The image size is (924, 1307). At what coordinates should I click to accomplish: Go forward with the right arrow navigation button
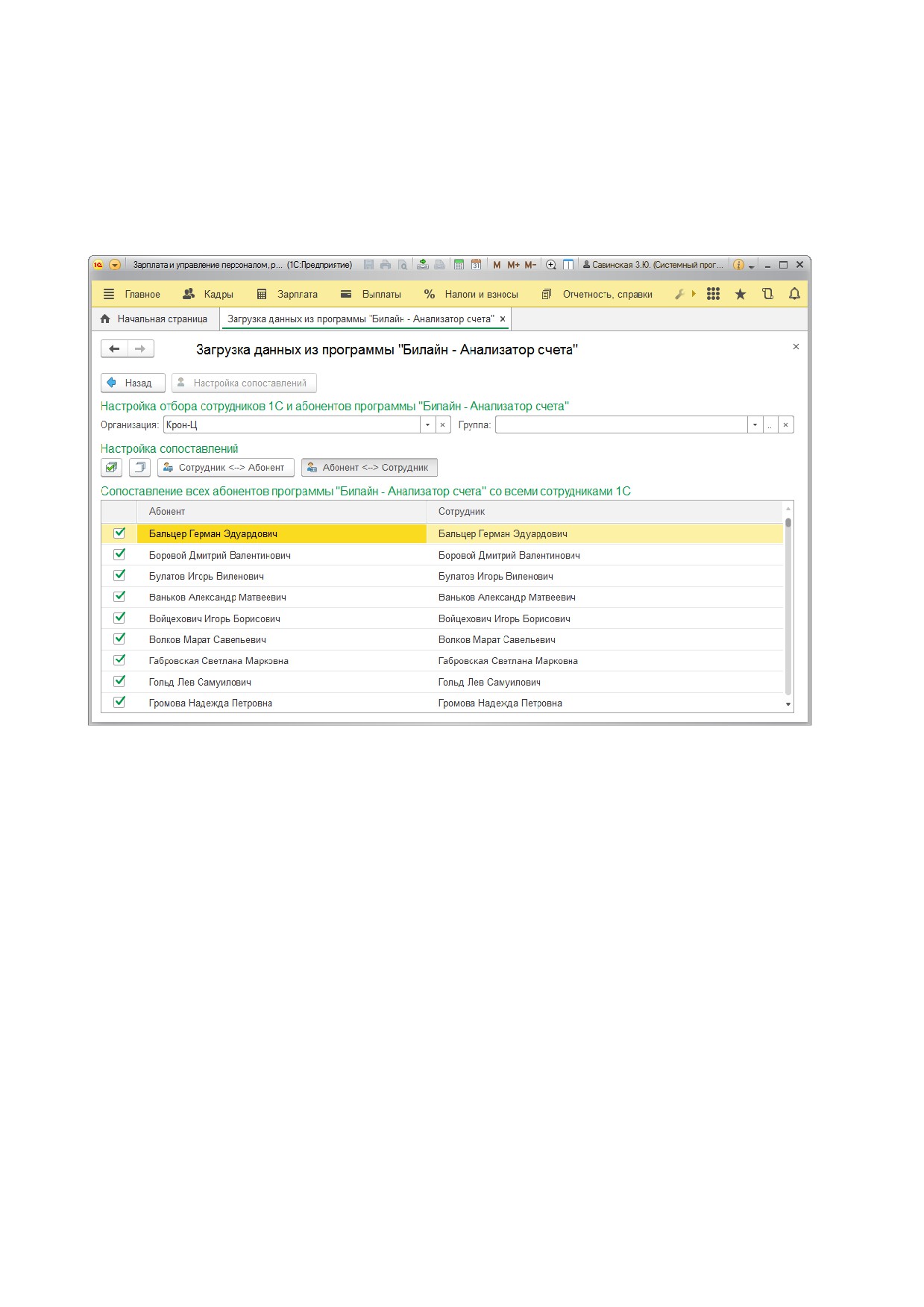140,348
